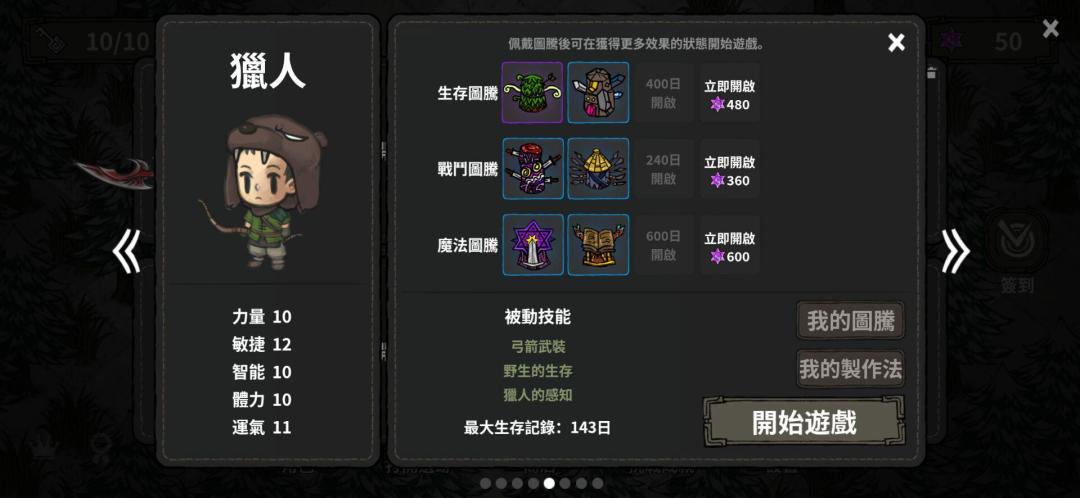The image size is (1080, 498).
Task: Close the totem selection panel
Action: (896, 43)
